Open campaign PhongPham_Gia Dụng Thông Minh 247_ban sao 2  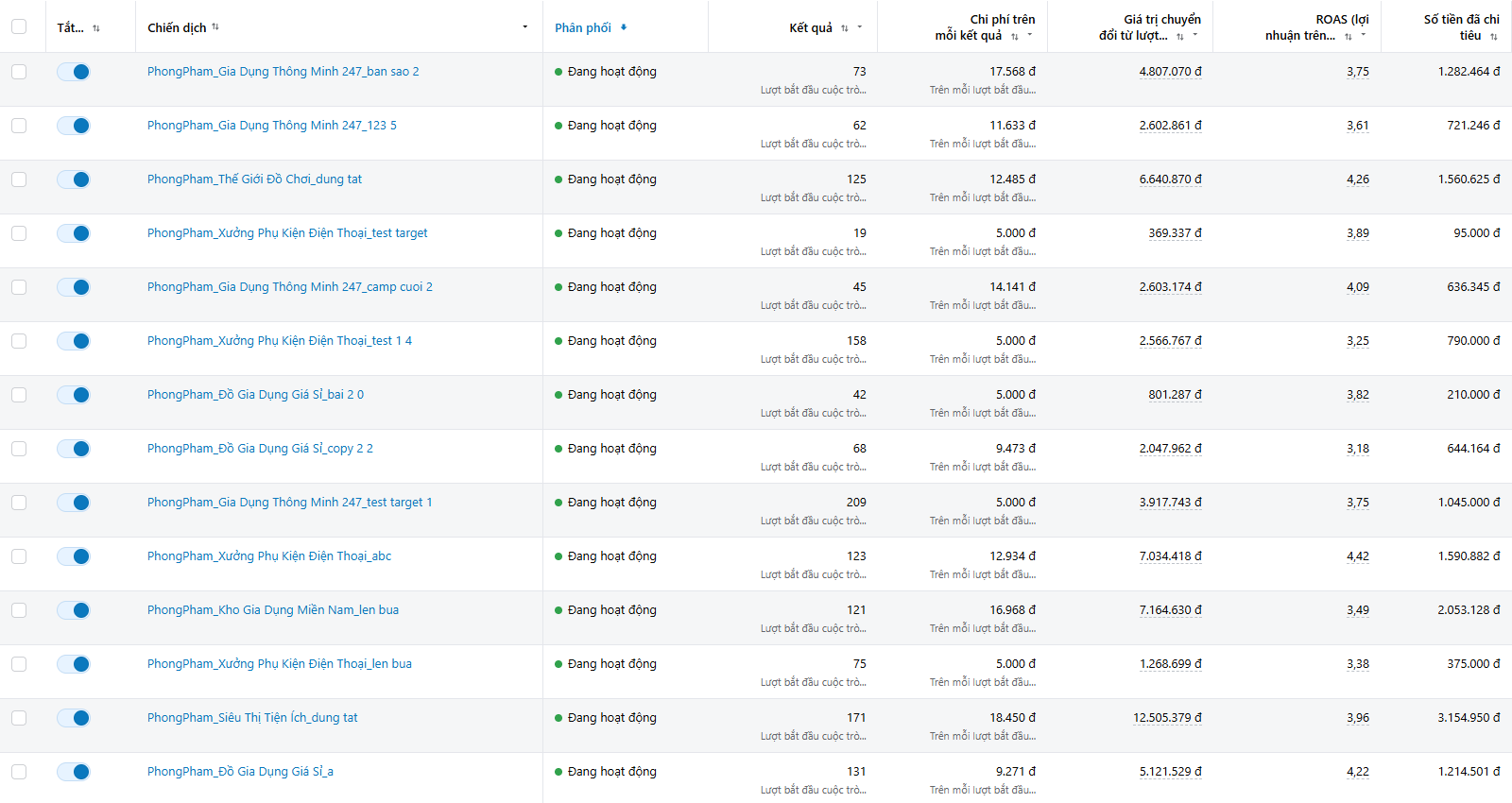tap(283, 72)
